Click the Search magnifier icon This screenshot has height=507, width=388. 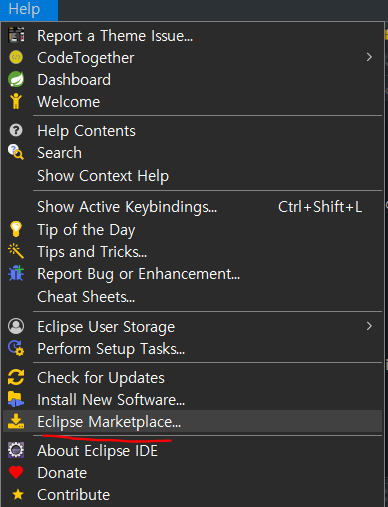click(x=16, y=152)
